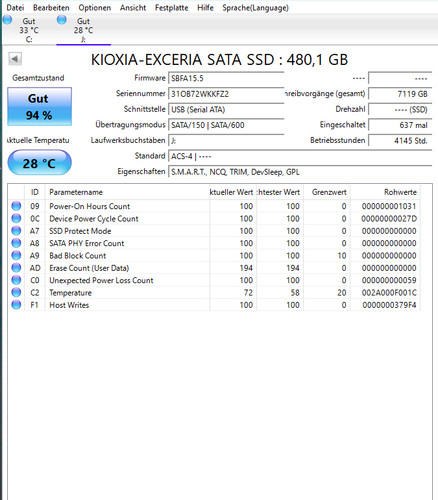Screen dimensions: 438x500
Task: Open the Ansicht menu
Action: tap(133, 8)
